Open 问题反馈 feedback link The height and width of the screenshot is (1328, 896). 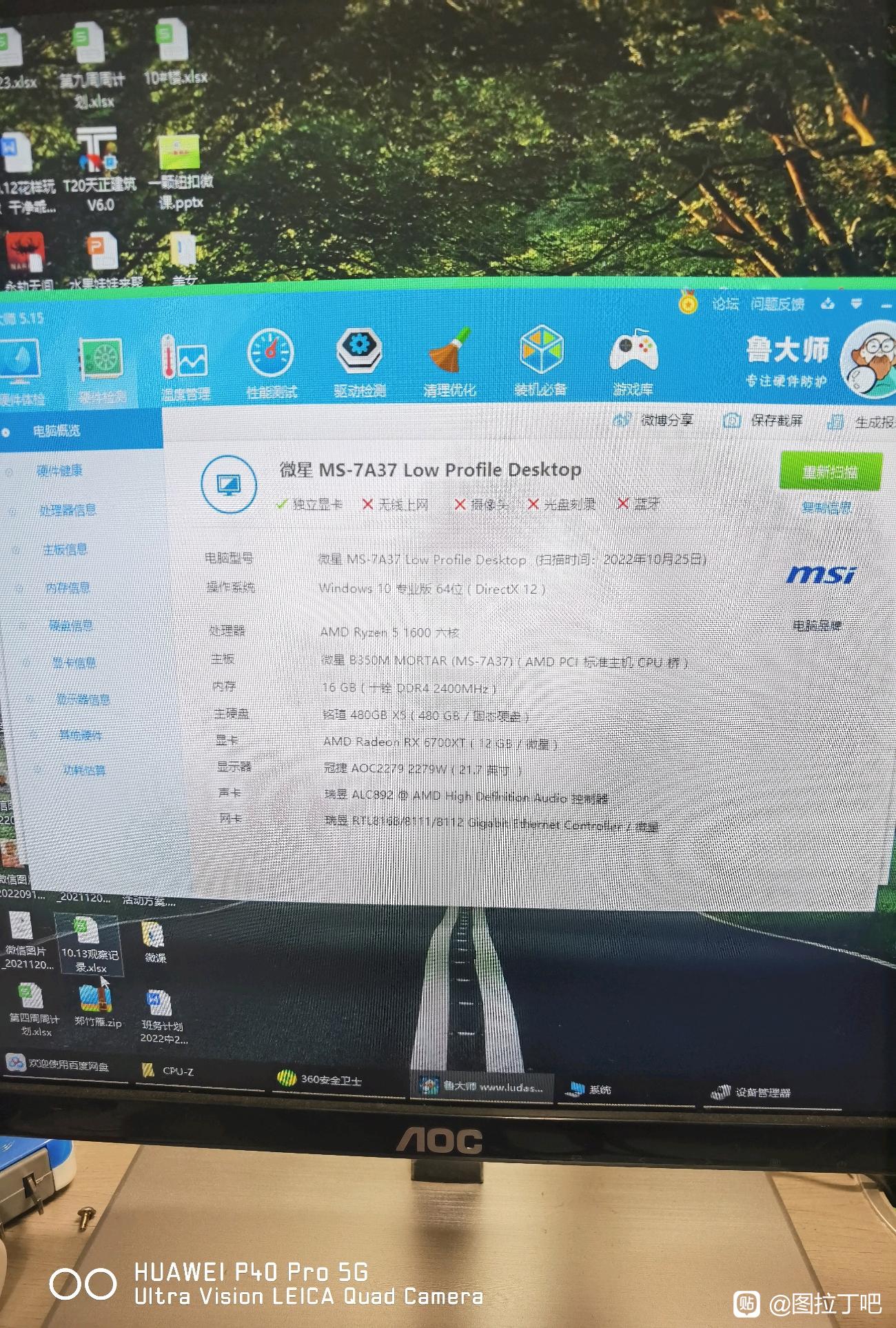coord(777,304)
